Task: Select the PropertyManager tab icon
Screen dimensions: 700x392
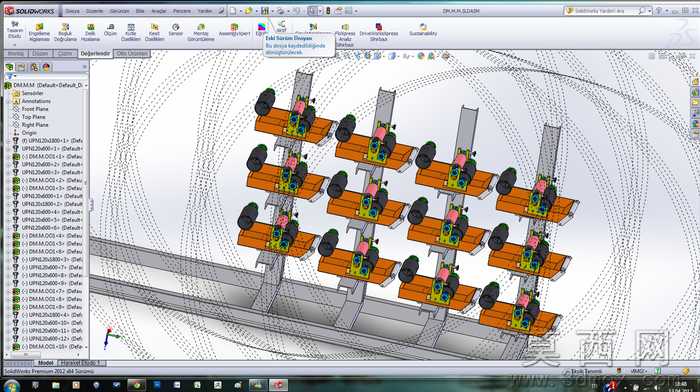Action: [x=21, y=67]
